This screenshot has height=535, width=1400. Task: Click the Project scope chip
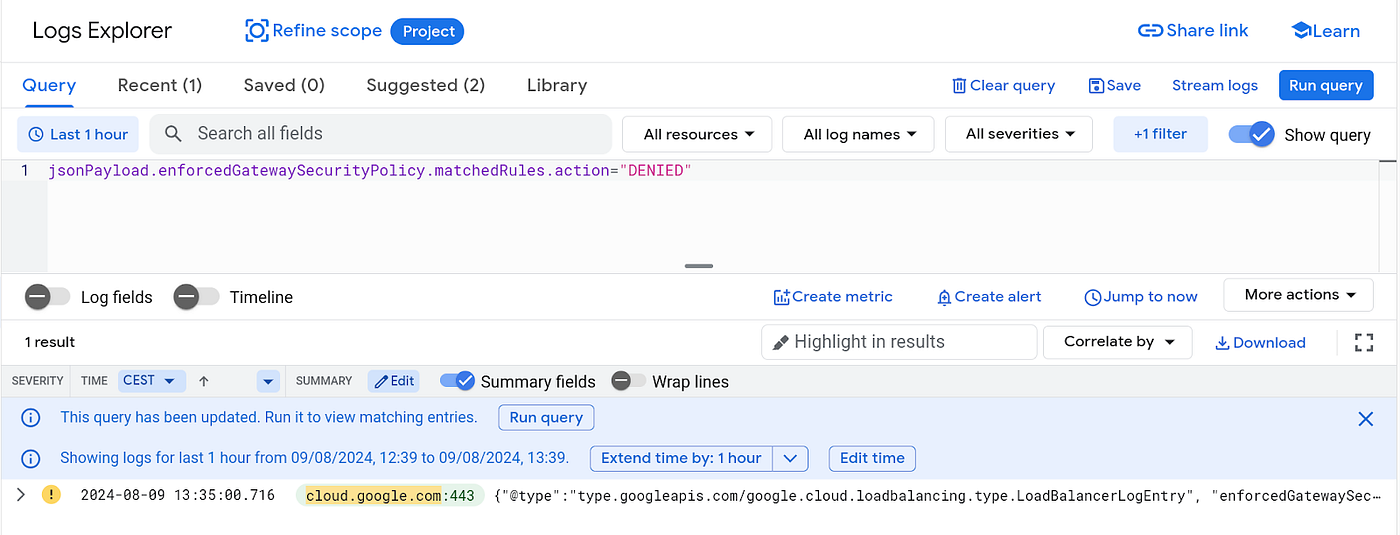click(x=428, y=31)
